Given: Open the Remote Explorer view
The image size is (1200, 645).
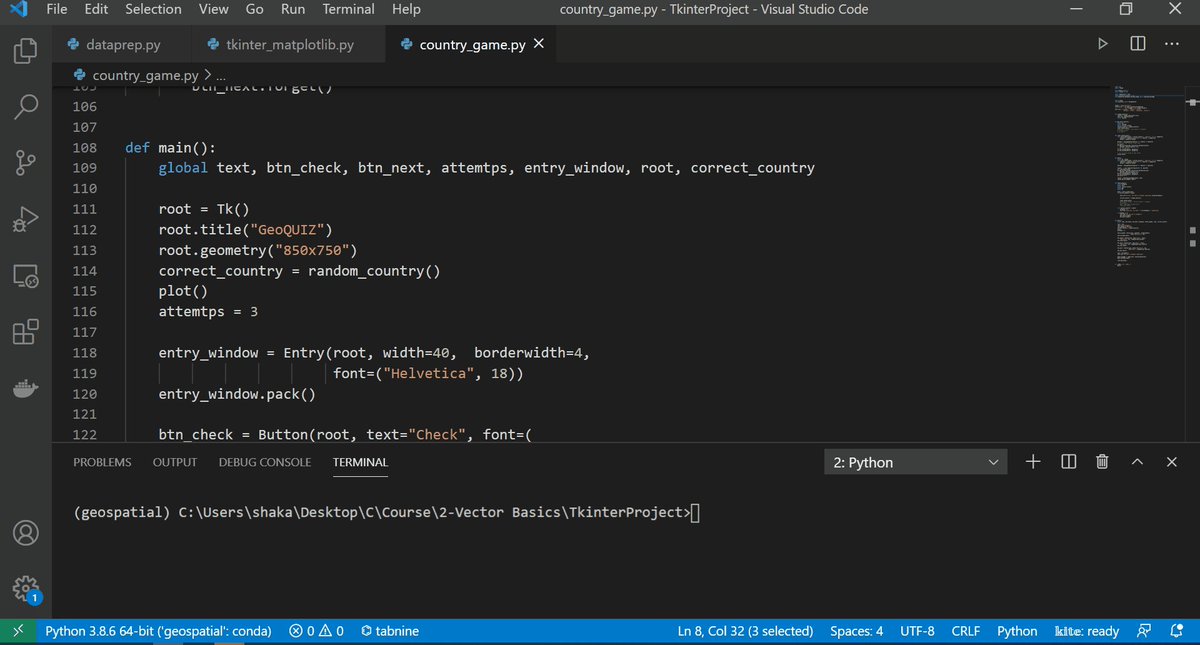Looking at the screenshot, I should tap(25, 275).
